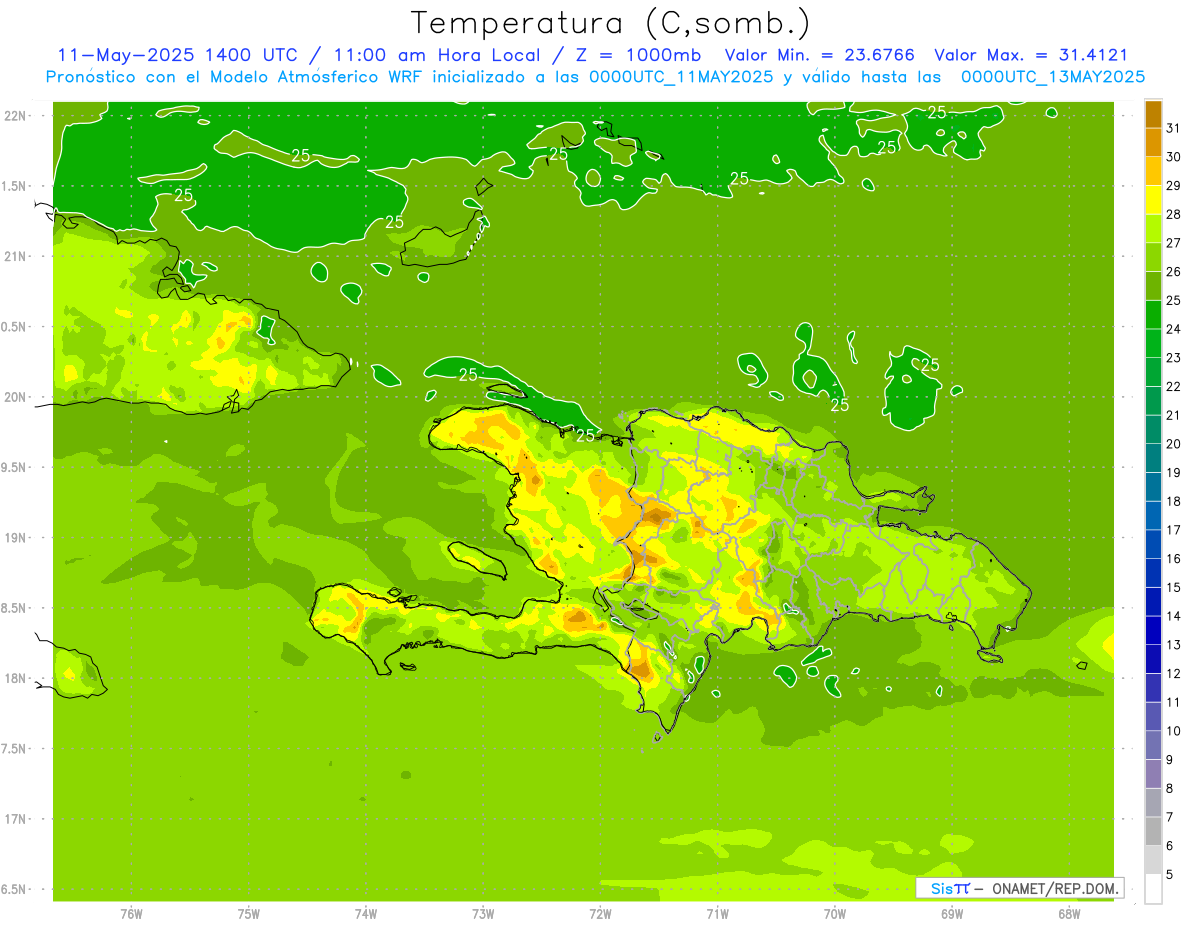Click the "22" label on the color scale
1200x927 pixels.
tap(1174, 386)
